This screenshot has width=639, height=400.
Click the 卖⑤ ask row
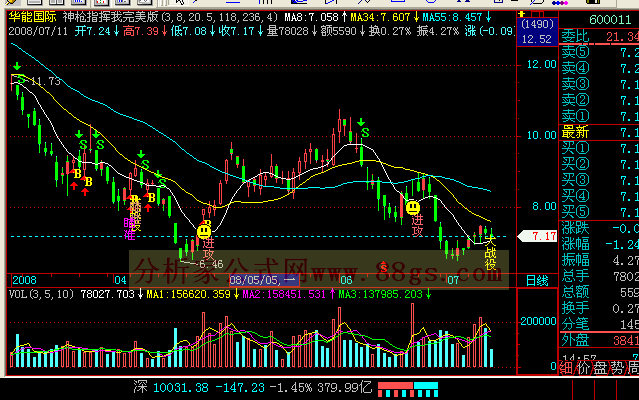tap(599, 52)
